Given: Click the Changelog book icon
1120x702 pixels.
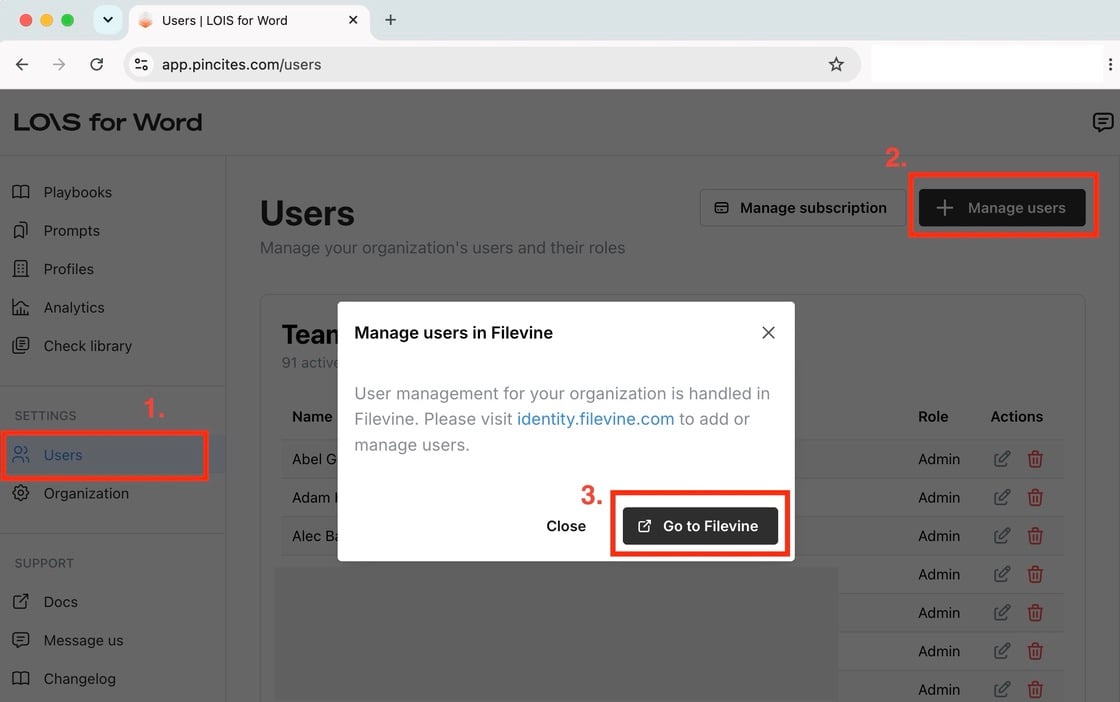Looking at the screenshot, I should tap(21, 679).
